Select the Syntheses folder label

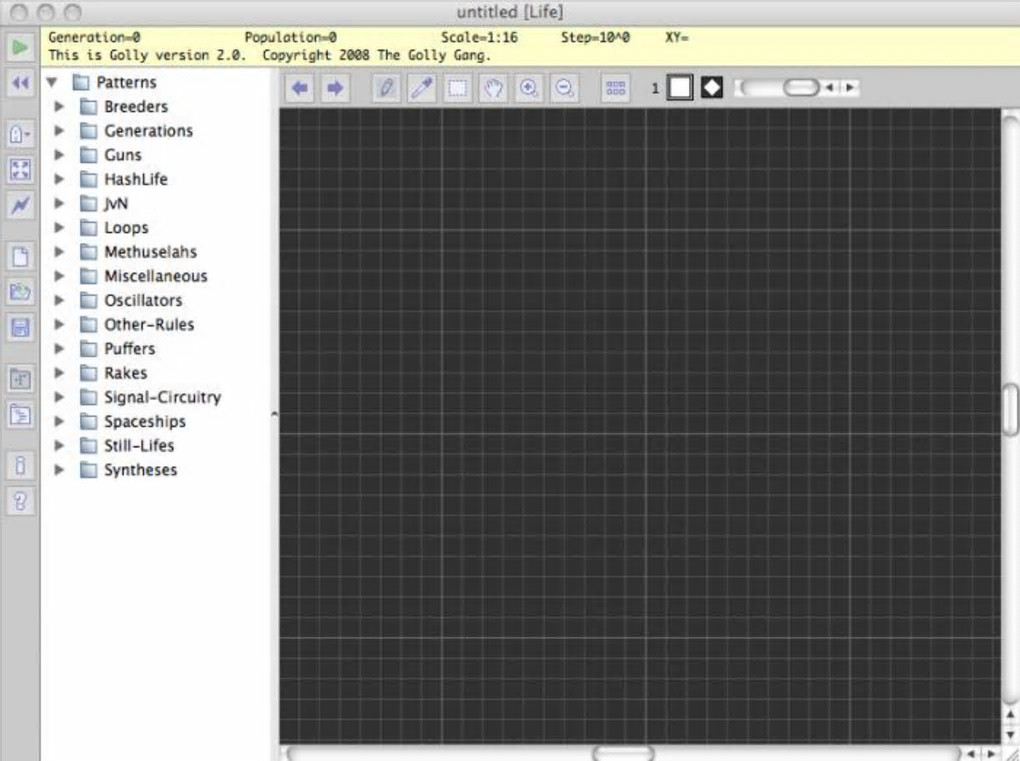141,470
